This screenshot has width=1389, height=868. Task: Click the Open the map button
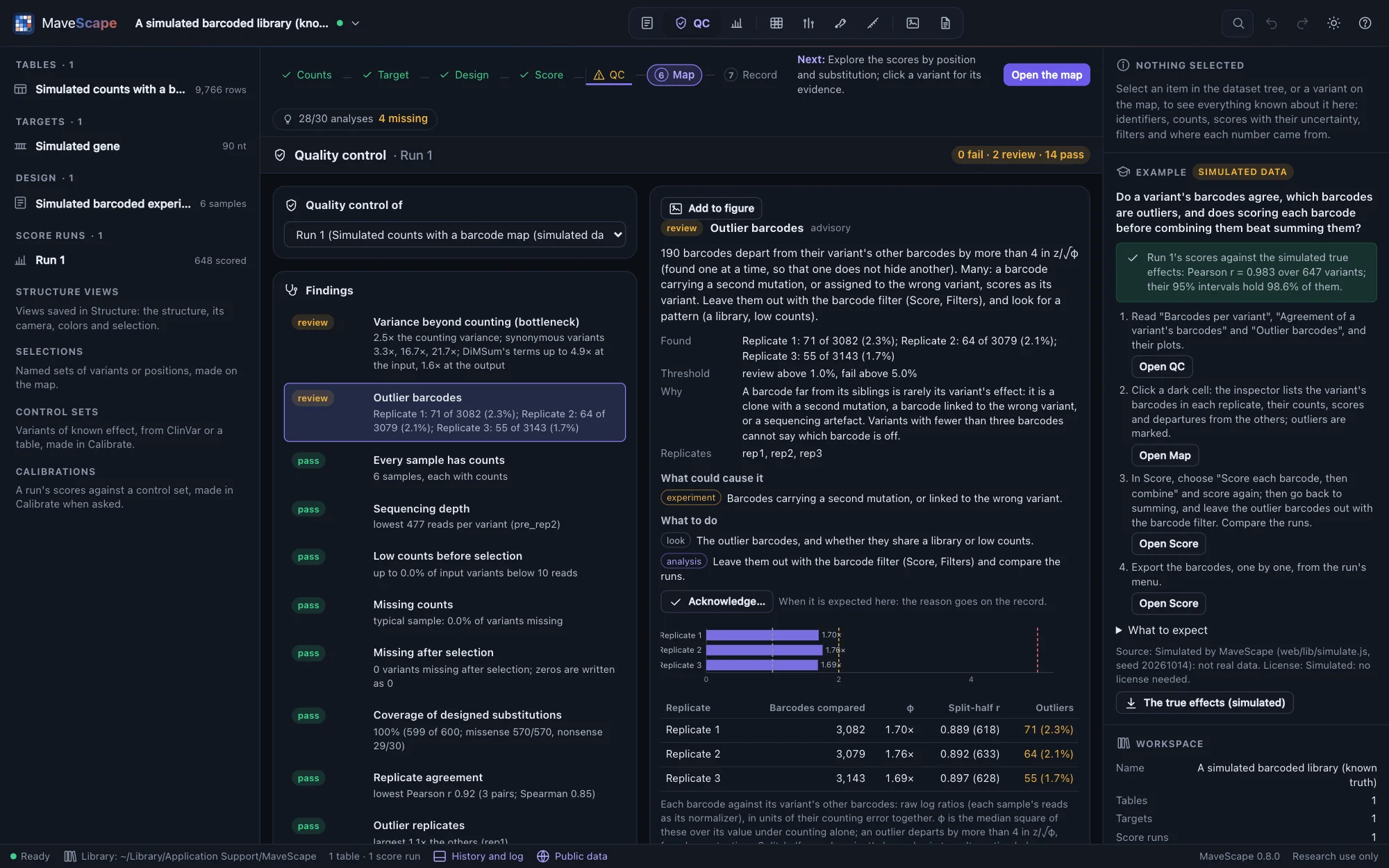[1047, 75]
